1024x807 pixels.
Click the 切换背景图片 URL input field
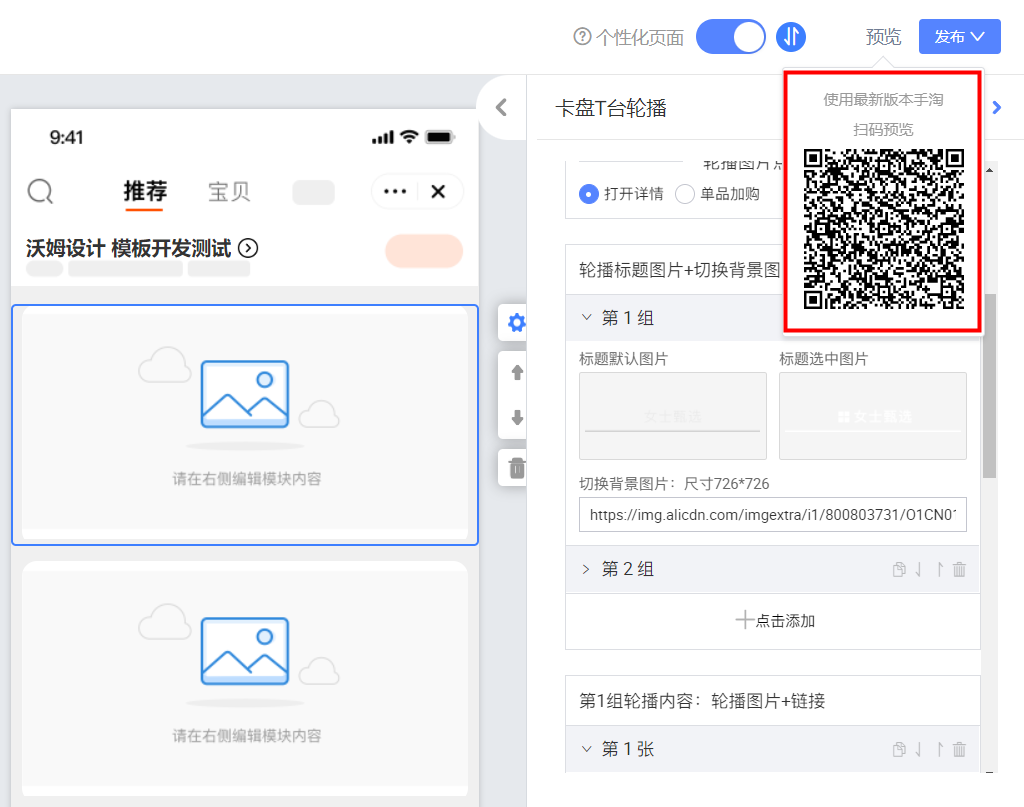tap(773, 515)
